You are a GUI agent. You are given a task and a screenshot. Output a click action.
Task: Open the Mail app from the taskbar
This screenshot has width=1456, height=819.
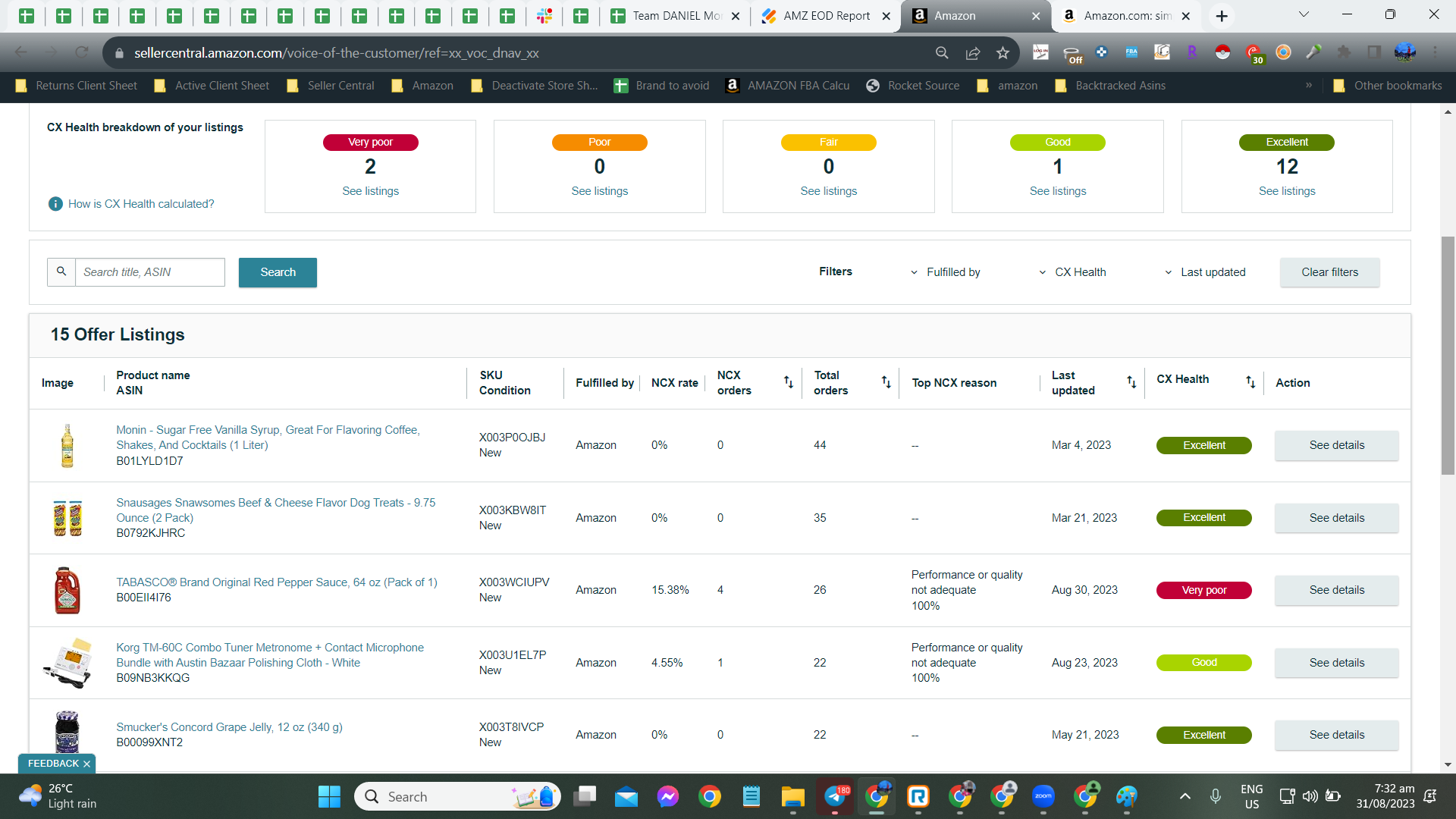(x=626, y=796)
